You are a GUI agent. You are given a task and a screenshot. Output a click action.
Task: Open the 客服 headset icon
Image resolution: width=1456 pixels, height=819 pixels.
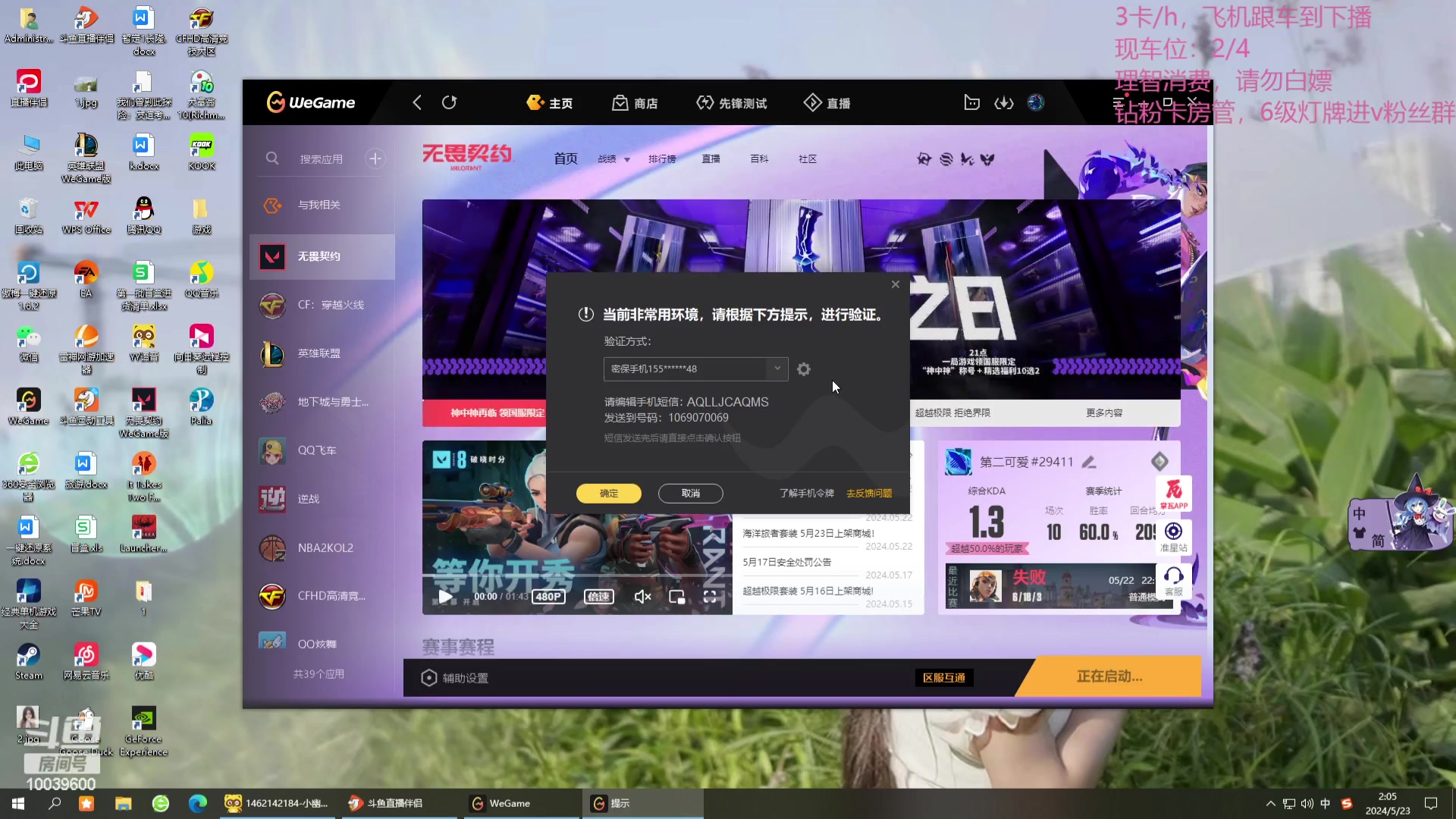coord(1174,581)
